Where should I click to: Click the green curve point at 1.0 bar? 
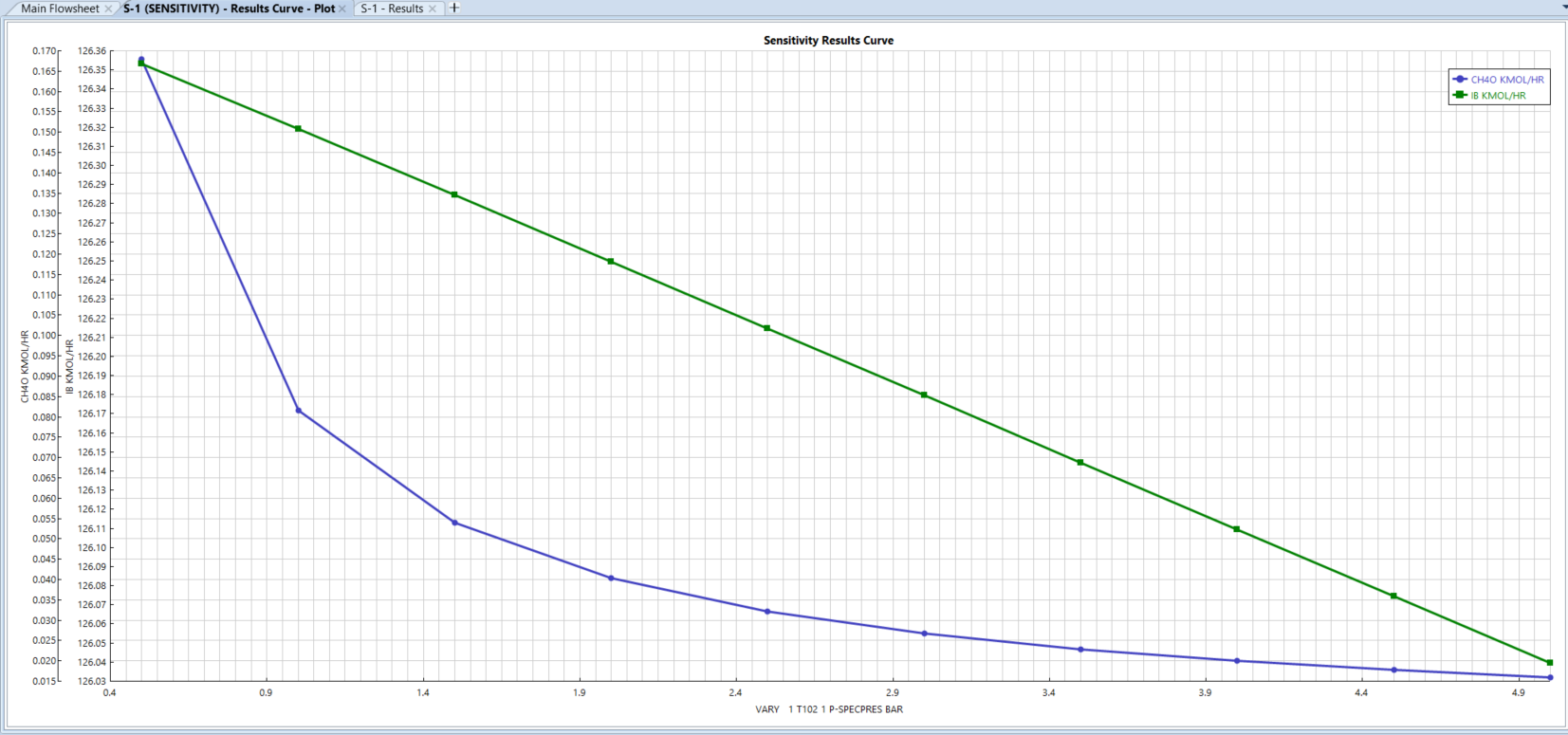[x=298, y=129]
